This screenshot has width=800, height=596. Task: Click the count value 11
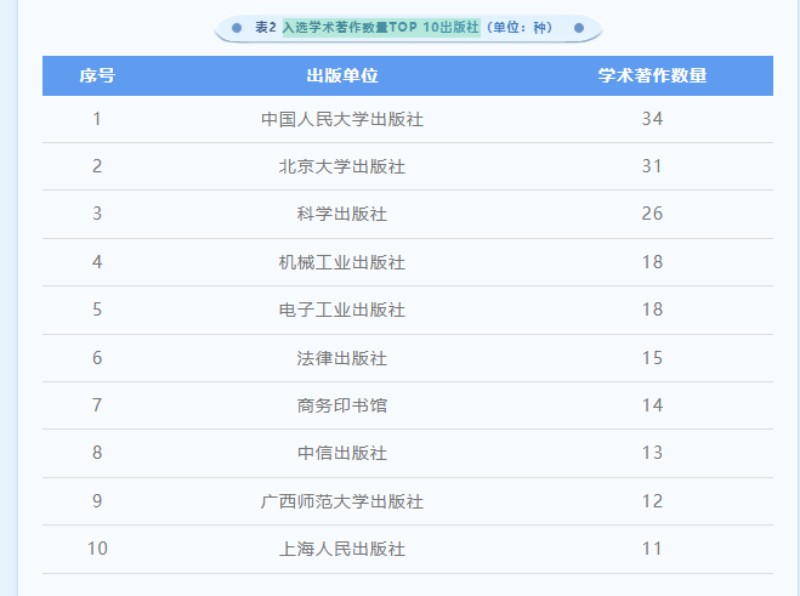pyautogui.click(x=652, y=549)
